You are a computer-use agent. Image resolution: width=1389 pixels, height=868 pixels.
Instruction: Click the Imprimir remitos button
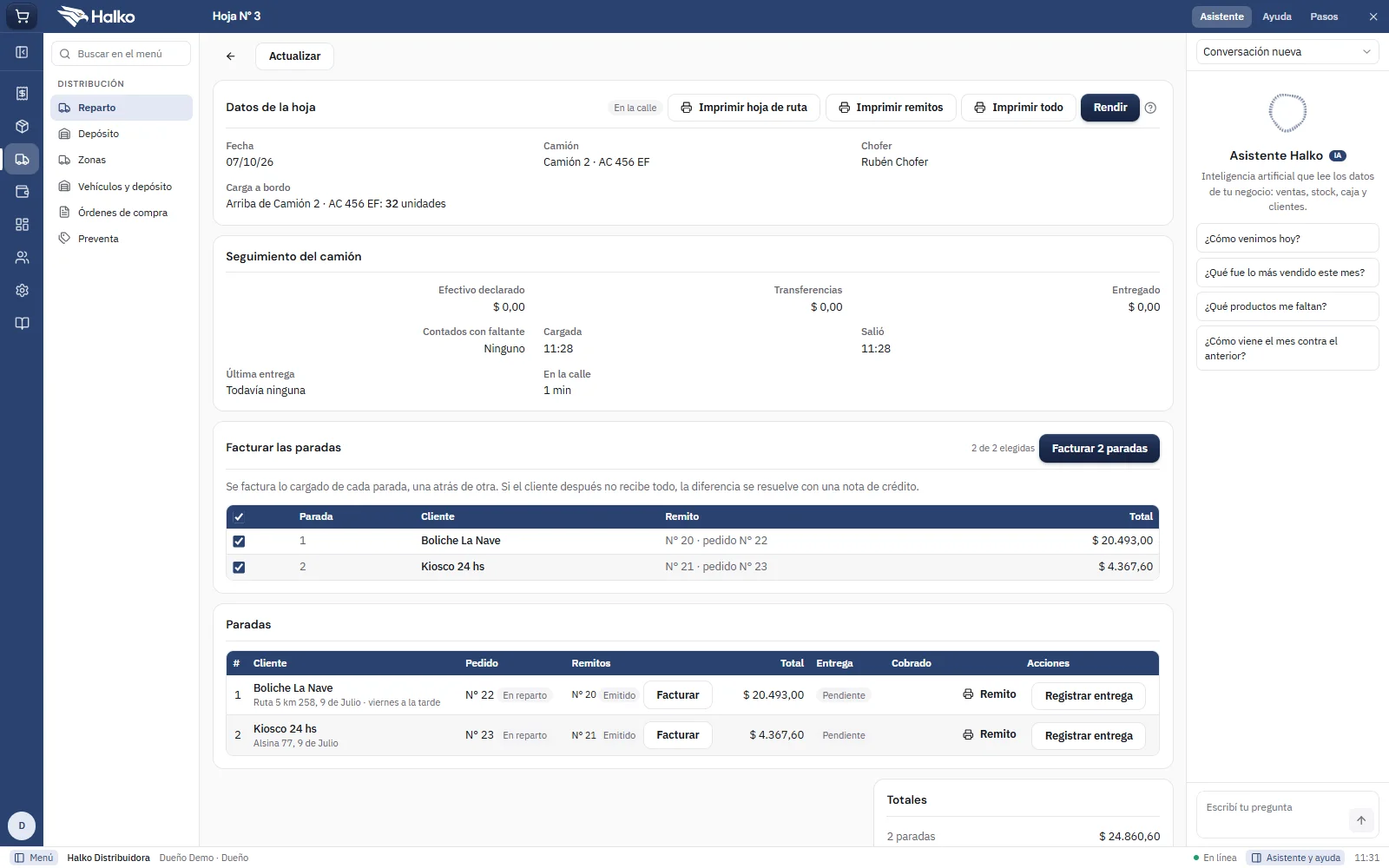point(891,108)
